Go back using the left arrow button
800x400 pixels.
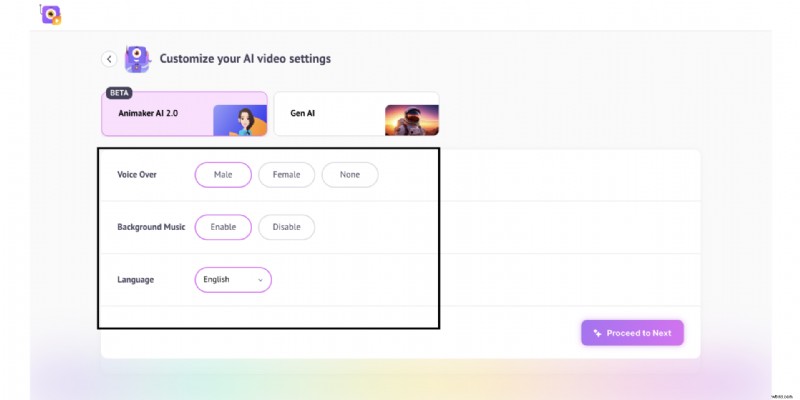(x=109, y=59)
